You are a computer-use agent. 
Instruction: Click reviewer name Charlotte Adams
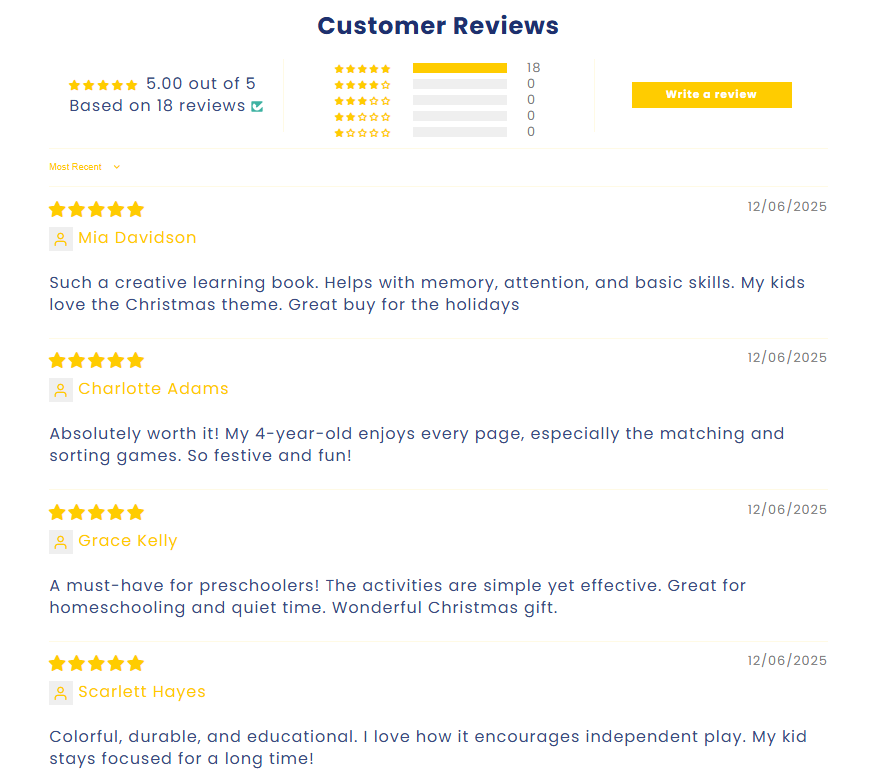[153, 389]
